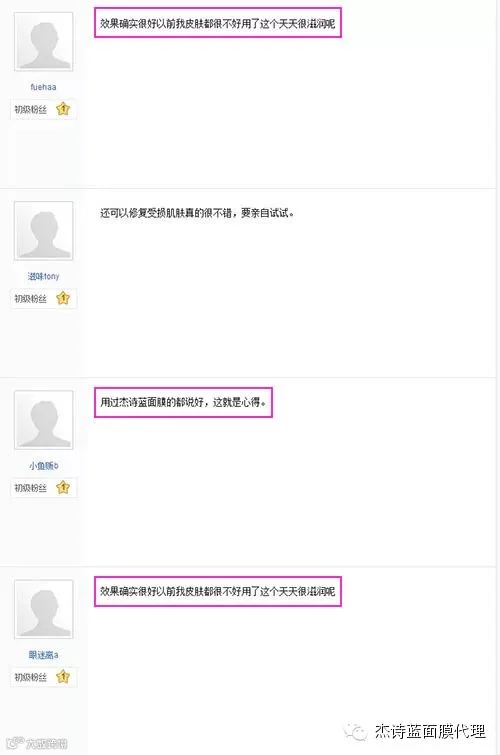Image resolution: width=500 pixels, height=755 pixels.
Task: Click the 初级粉丝 label under 滋味tony
Action: 31,299
